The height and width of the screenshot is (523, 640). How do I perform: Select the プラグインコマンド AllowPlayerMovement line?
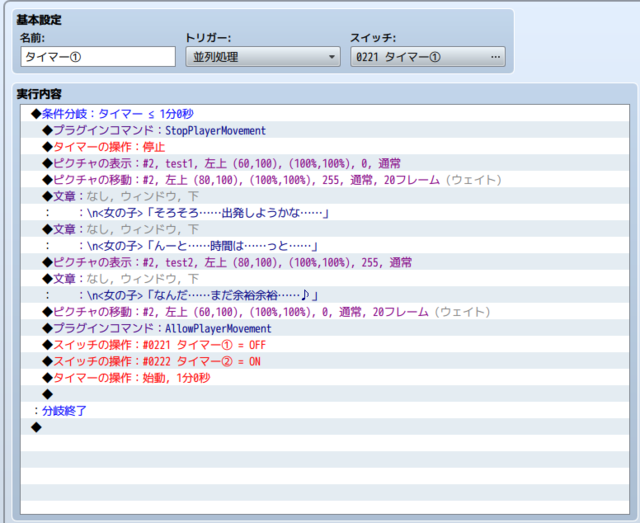325,328
